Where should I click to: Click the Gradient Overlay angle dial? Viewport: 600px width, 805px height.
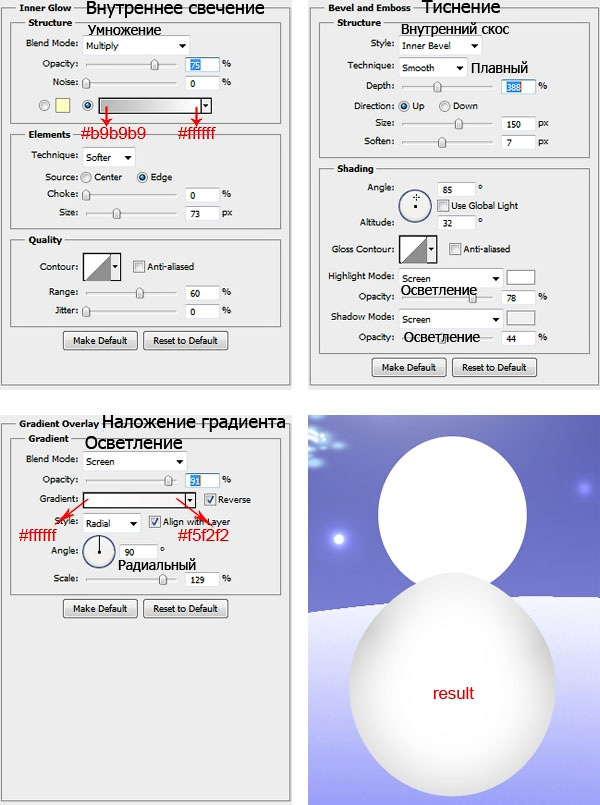point(99,551)
